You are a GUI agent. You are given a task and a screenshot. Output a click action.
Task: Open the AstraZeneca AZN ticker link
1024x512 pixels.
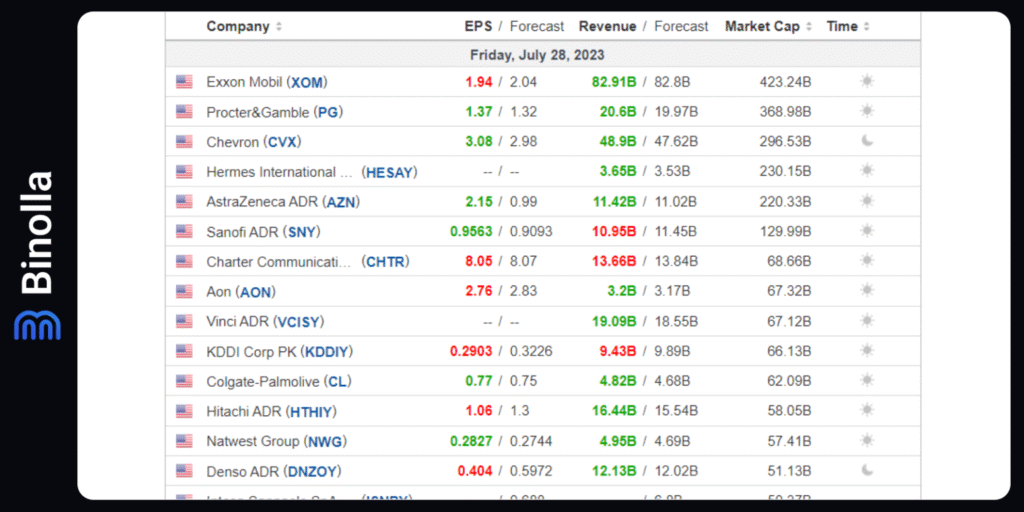342,202
